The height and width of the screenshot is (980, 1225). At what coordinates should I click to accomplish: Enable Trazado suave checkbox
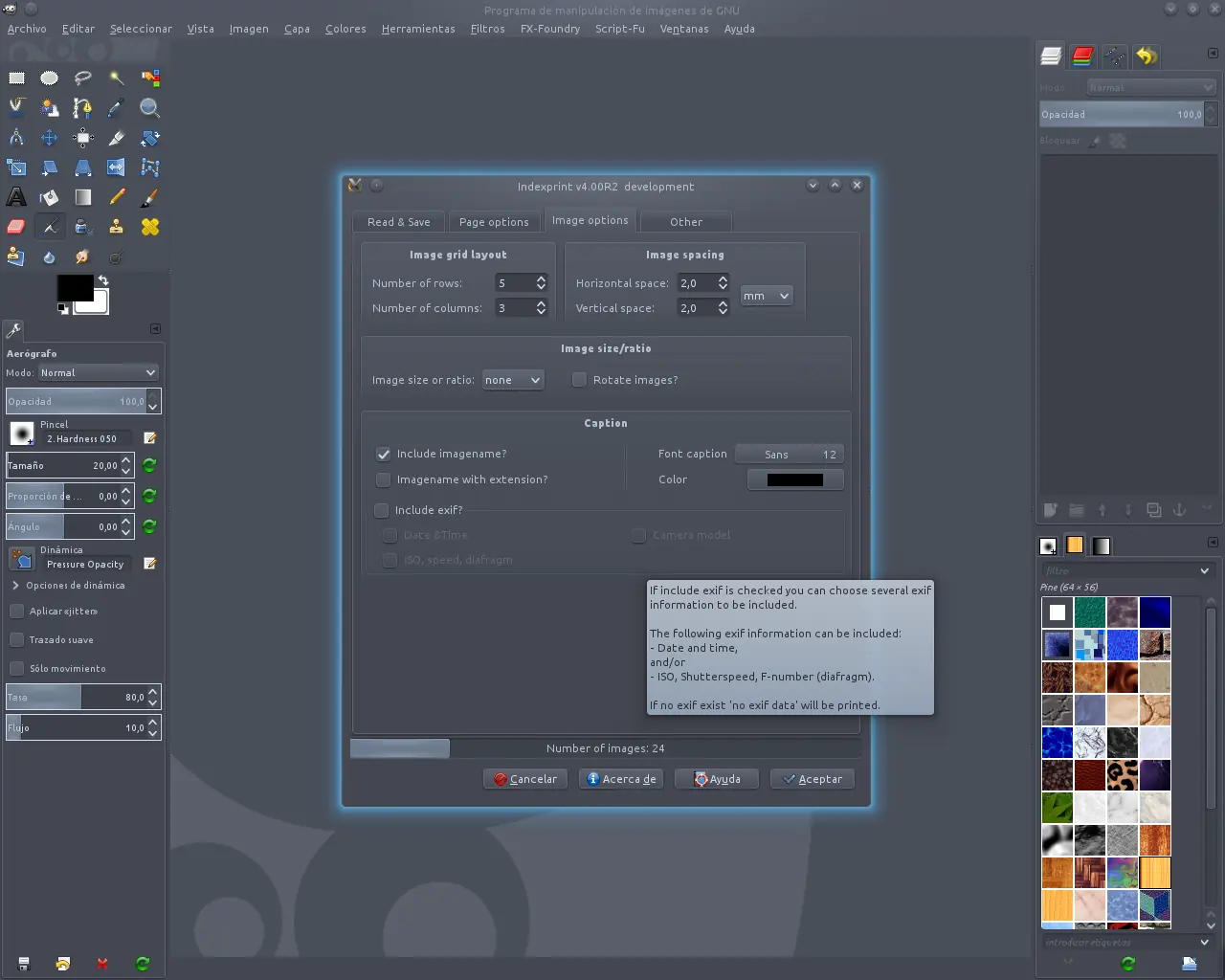(16, 639)
